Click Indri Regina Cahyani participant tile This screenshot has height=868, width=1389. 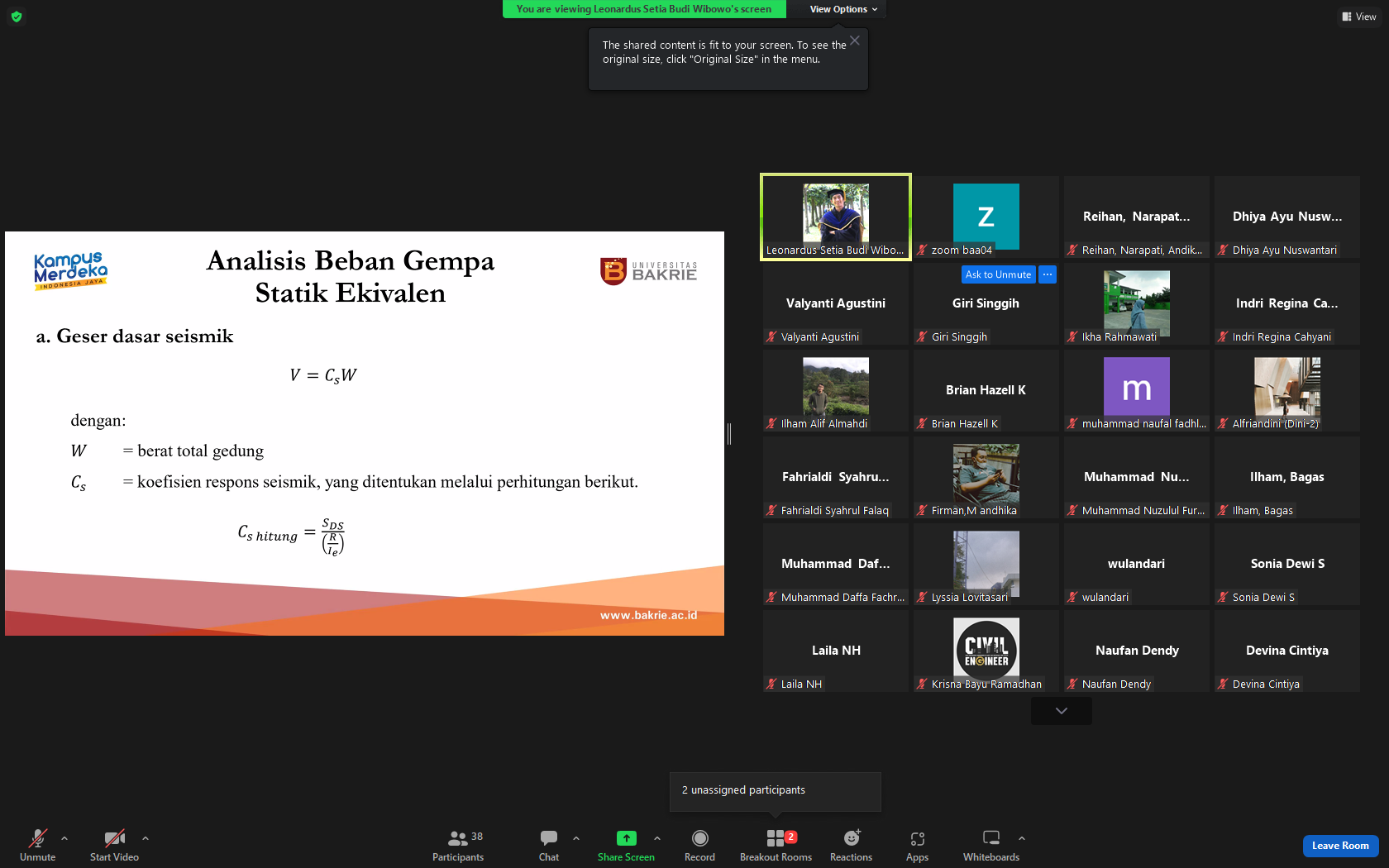pyautogui.click(x=1287, y=303)
